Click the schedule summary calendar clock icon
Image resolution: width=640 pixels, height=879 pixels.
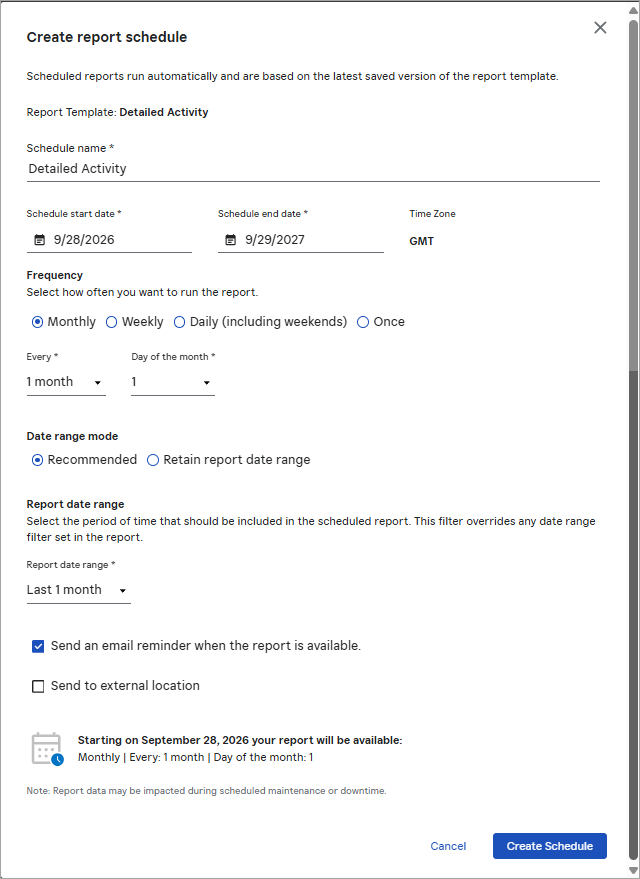tap(48, 749)
